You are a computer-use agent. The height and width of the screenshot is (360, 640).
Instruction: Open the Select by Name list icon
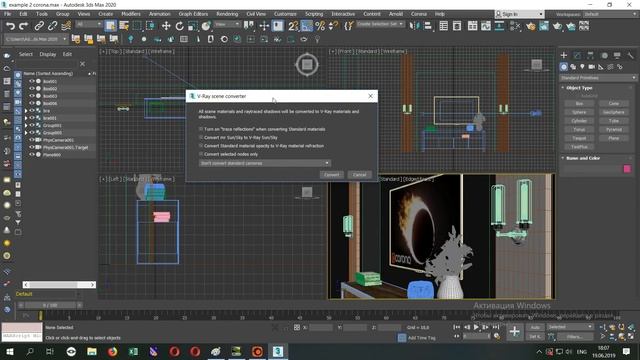tap(124, 26)
